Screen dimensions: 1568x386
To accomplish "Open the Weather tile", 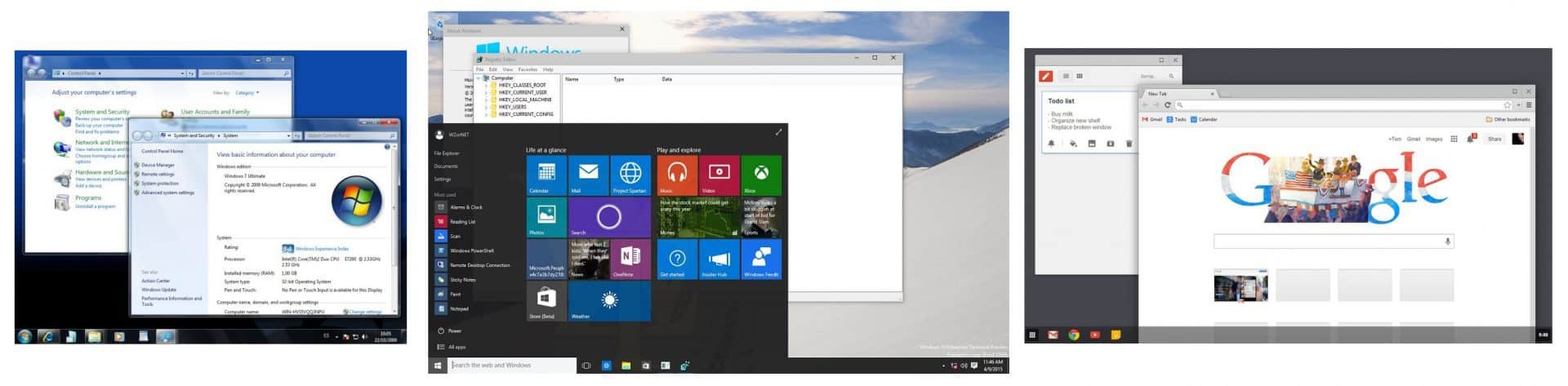I will coord(609,301).
